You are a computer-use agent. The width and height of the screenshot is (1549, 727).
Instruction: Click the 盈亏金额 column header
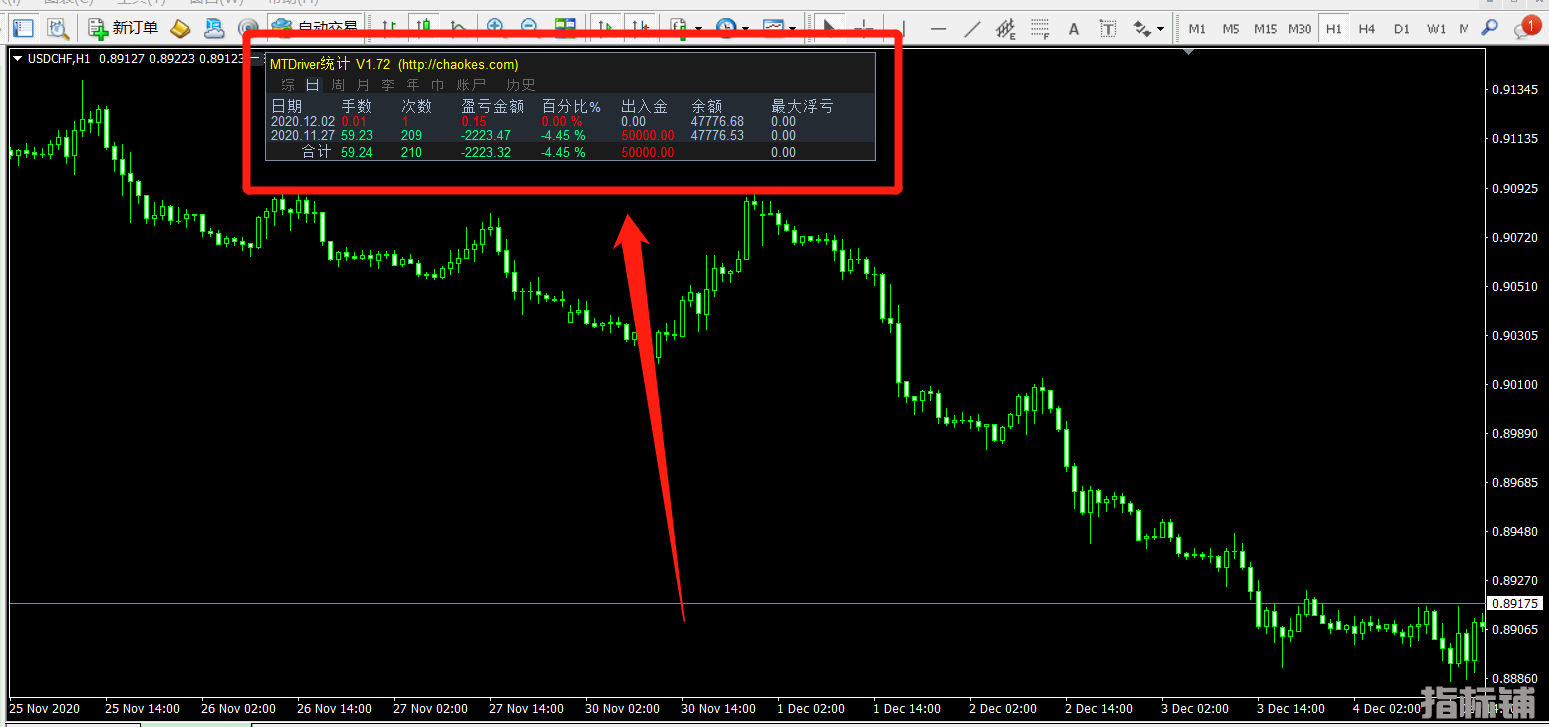(492, 106)
